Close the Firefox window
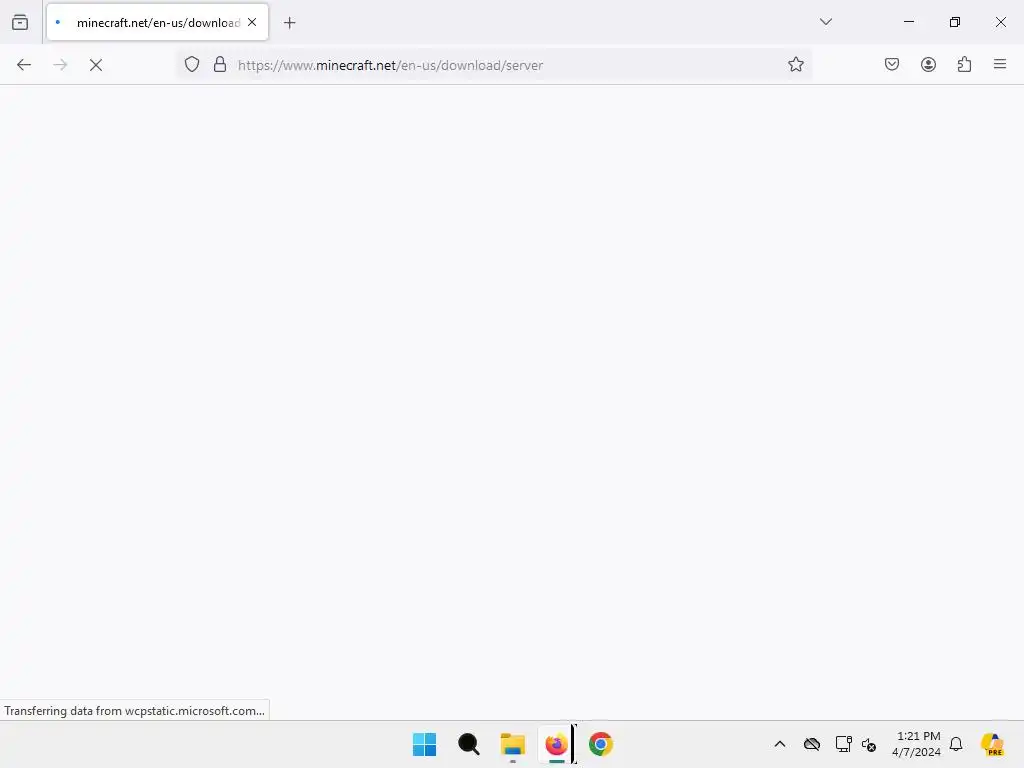 (1000, 22)
